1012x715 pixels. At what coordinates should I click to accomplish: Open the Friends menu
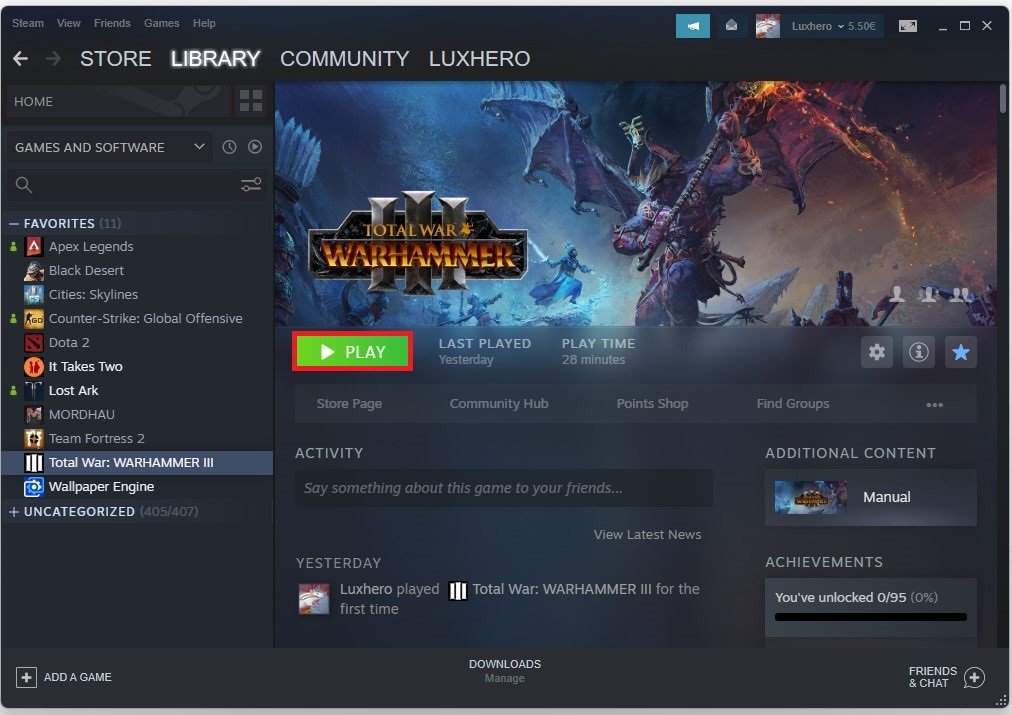pos(112,23)
